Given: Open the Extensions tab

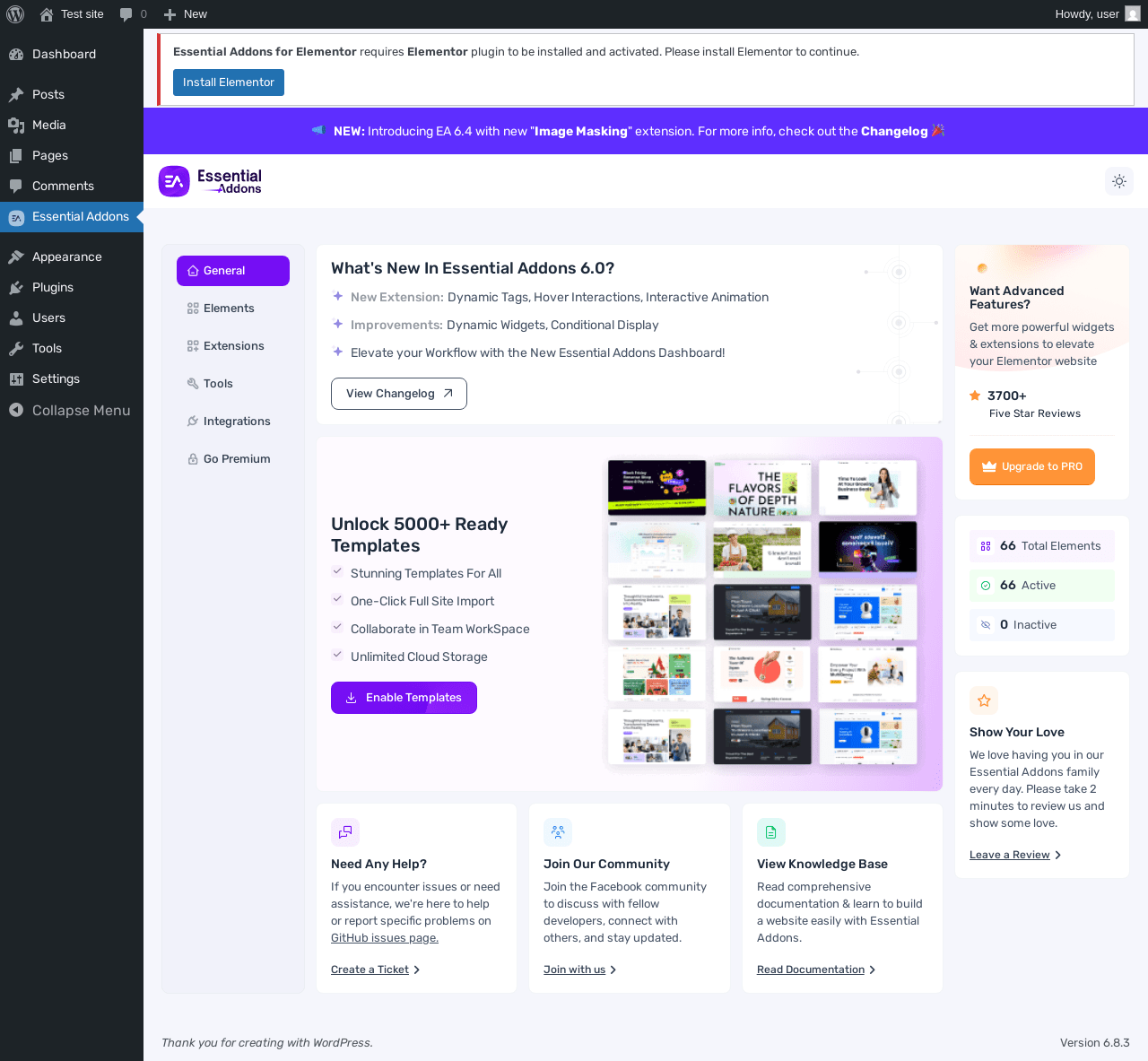Looking at the screenshot, I should [x=233, y=346].
